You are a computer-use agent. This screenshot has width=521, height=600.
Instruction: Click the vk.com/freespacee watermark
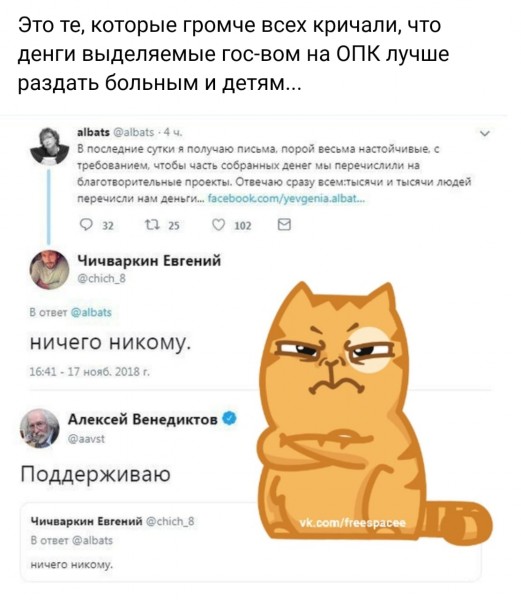[x=352, y=523]
